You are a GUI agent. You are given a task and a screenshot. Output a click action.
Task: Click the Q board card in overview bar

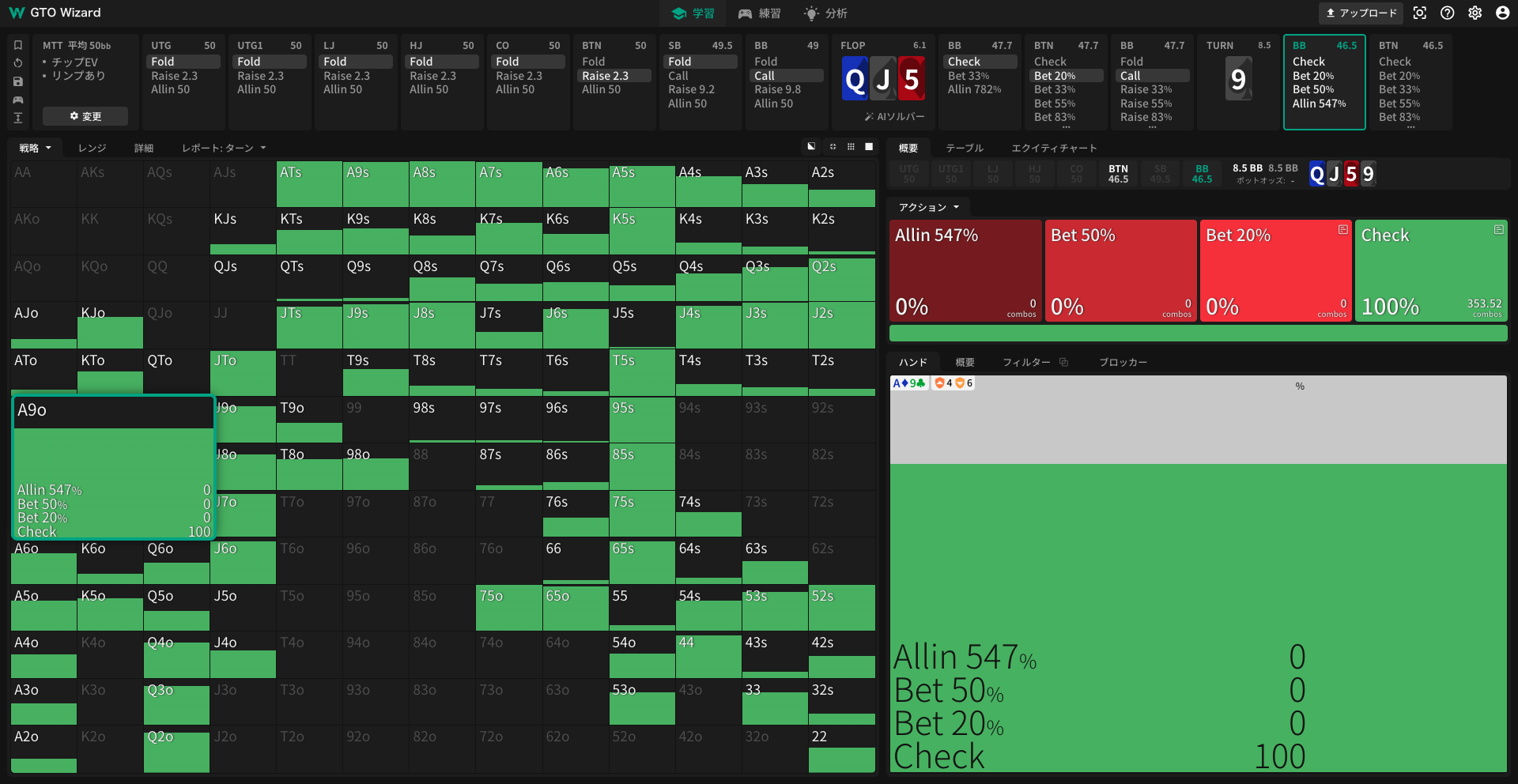pos(1317,174)
